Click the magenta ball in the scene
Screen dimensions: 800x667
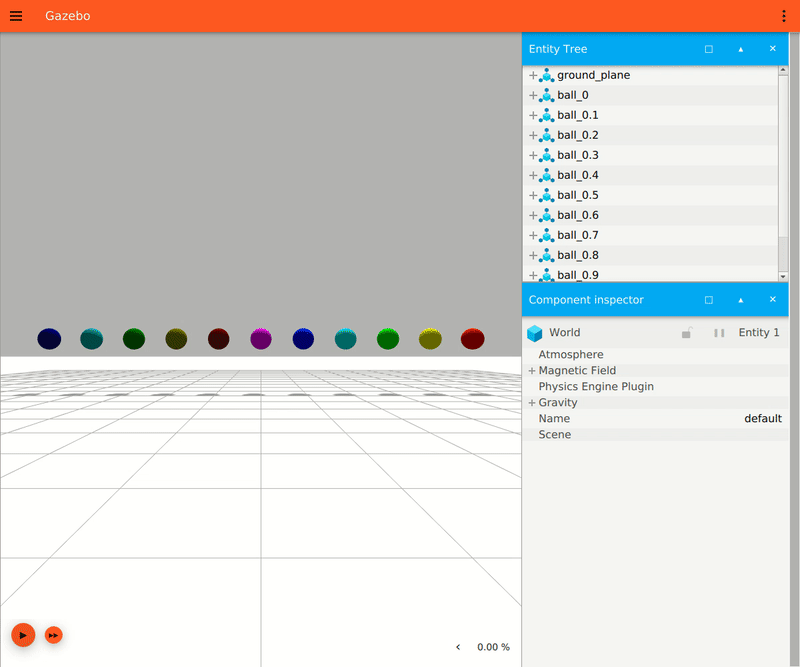click(x=261, y=339)
